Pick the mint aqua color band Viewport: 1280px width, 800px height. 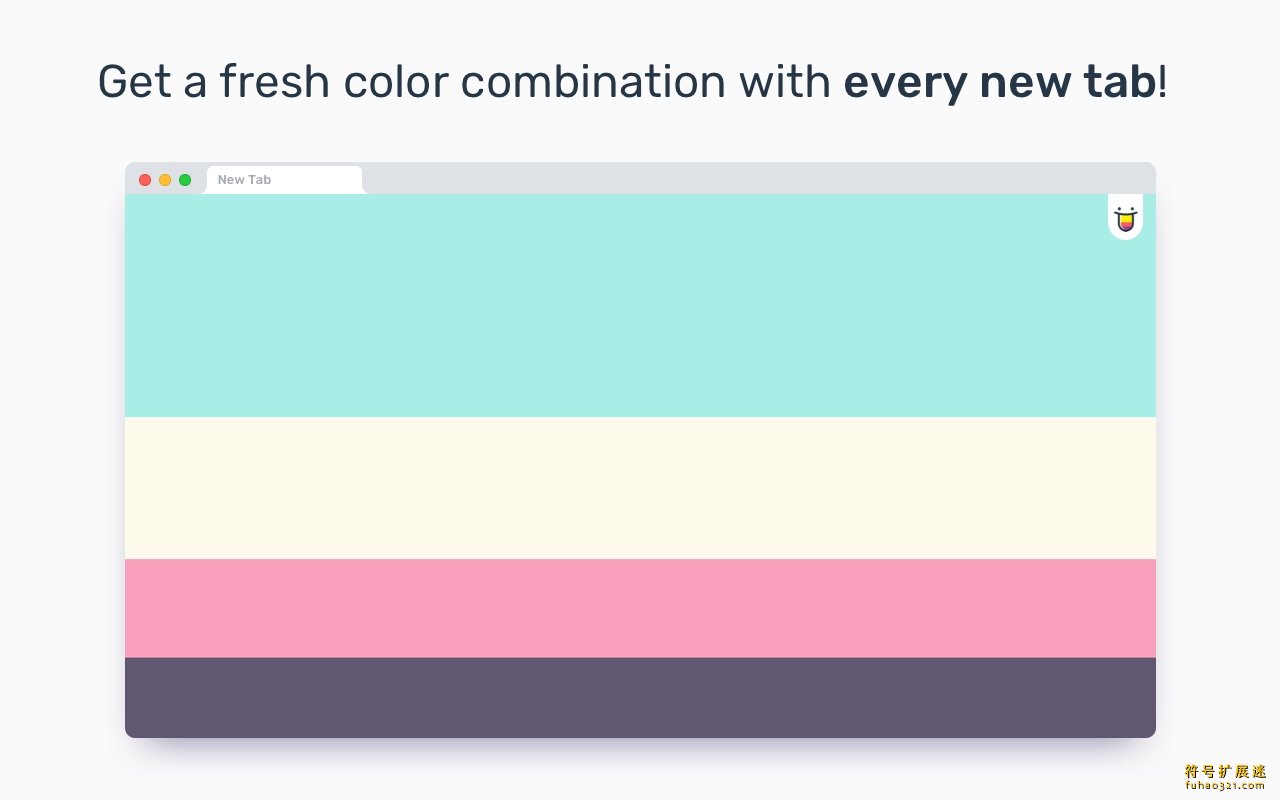click(640, 305)
